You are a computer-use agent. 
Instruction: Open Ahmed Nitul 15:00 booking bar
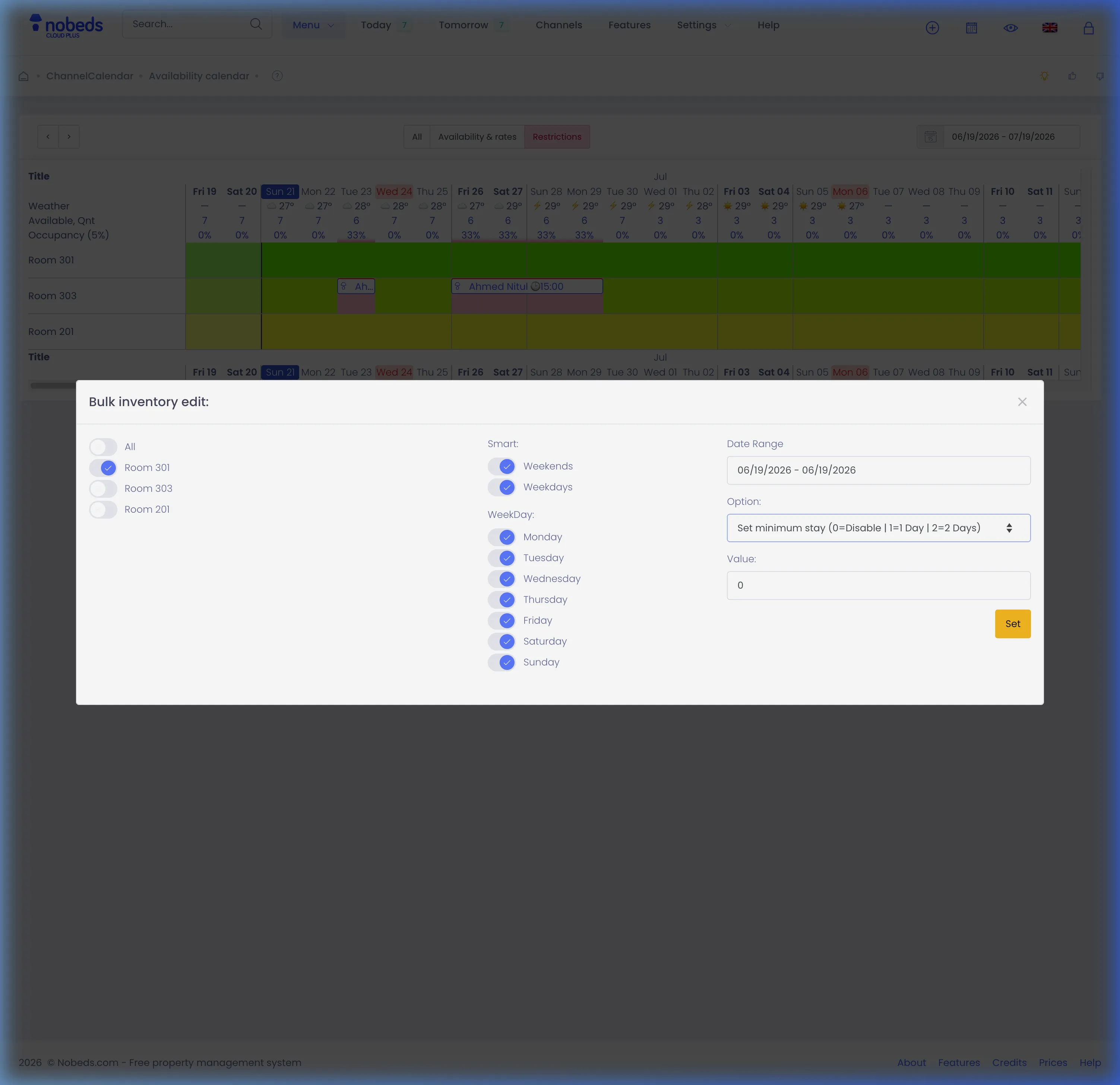pos(527,286)
